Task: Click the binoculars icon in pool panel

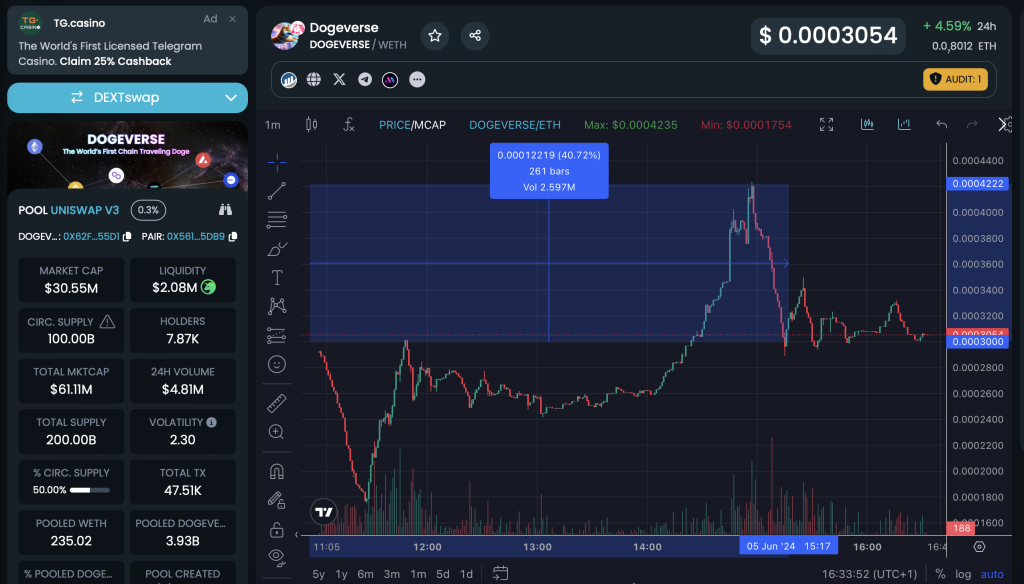Action: (225, 210)
